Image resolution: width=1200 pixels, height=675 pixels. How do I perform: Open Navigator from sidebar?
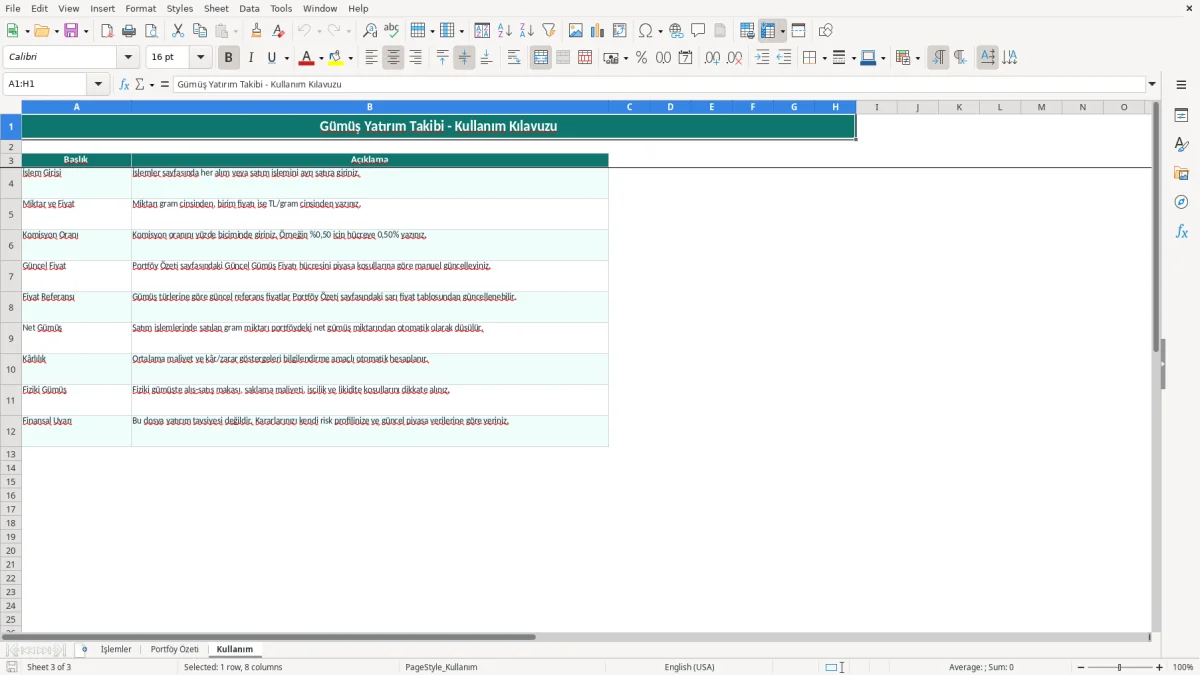point(1181,202)
